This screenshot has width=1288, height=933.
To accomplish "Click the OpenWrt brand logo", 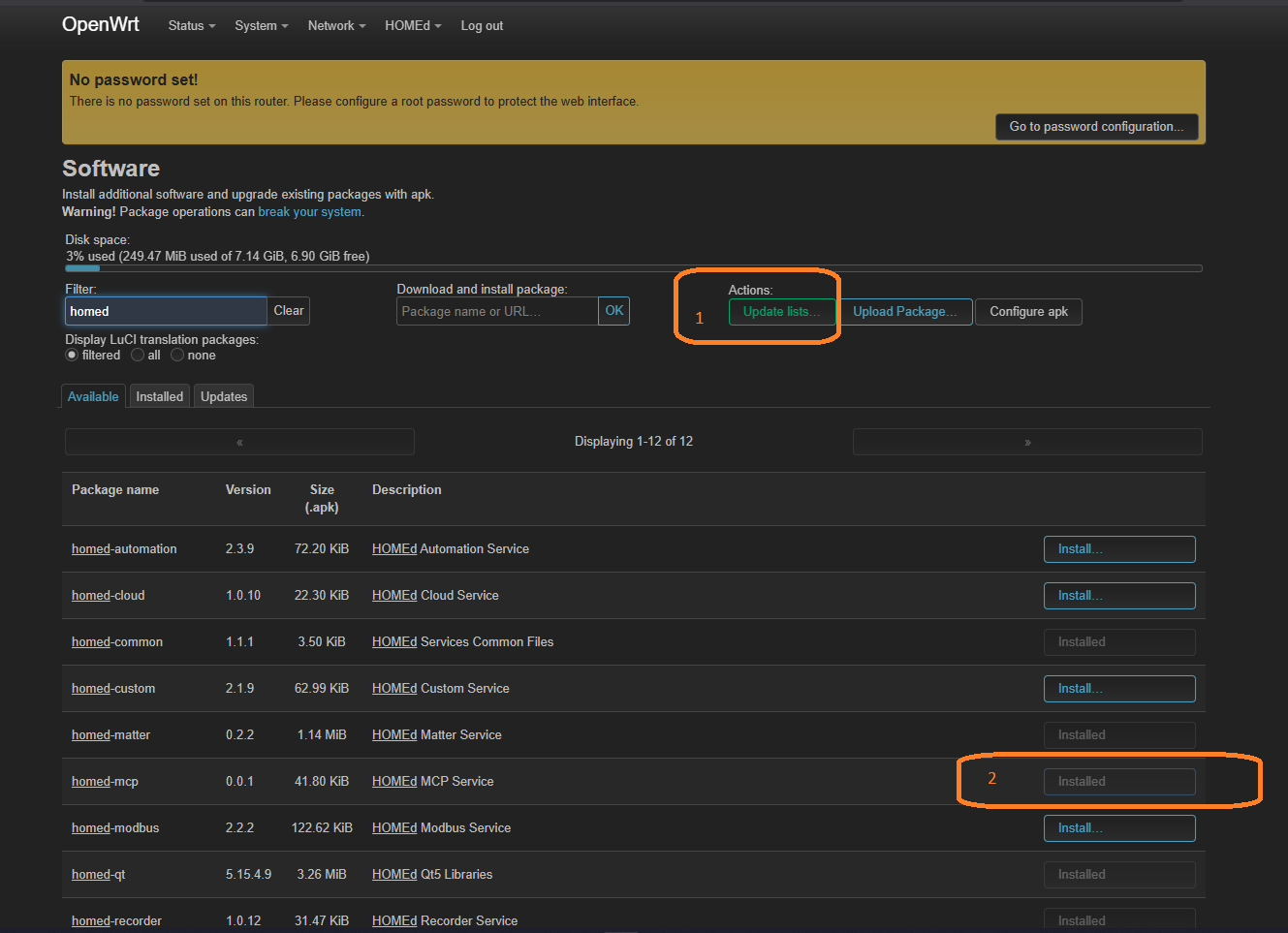I will 101,24.
